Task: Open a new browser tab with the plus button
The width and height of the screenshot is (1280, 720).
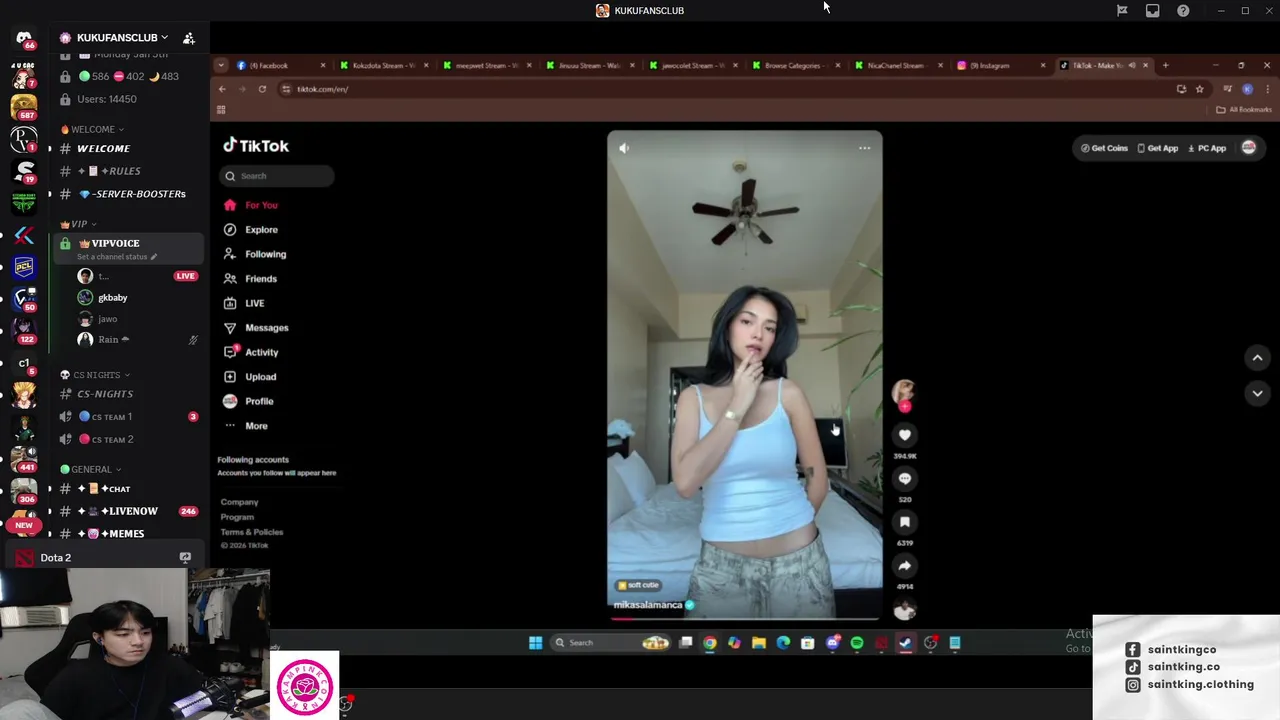Action: (1165, 66)
